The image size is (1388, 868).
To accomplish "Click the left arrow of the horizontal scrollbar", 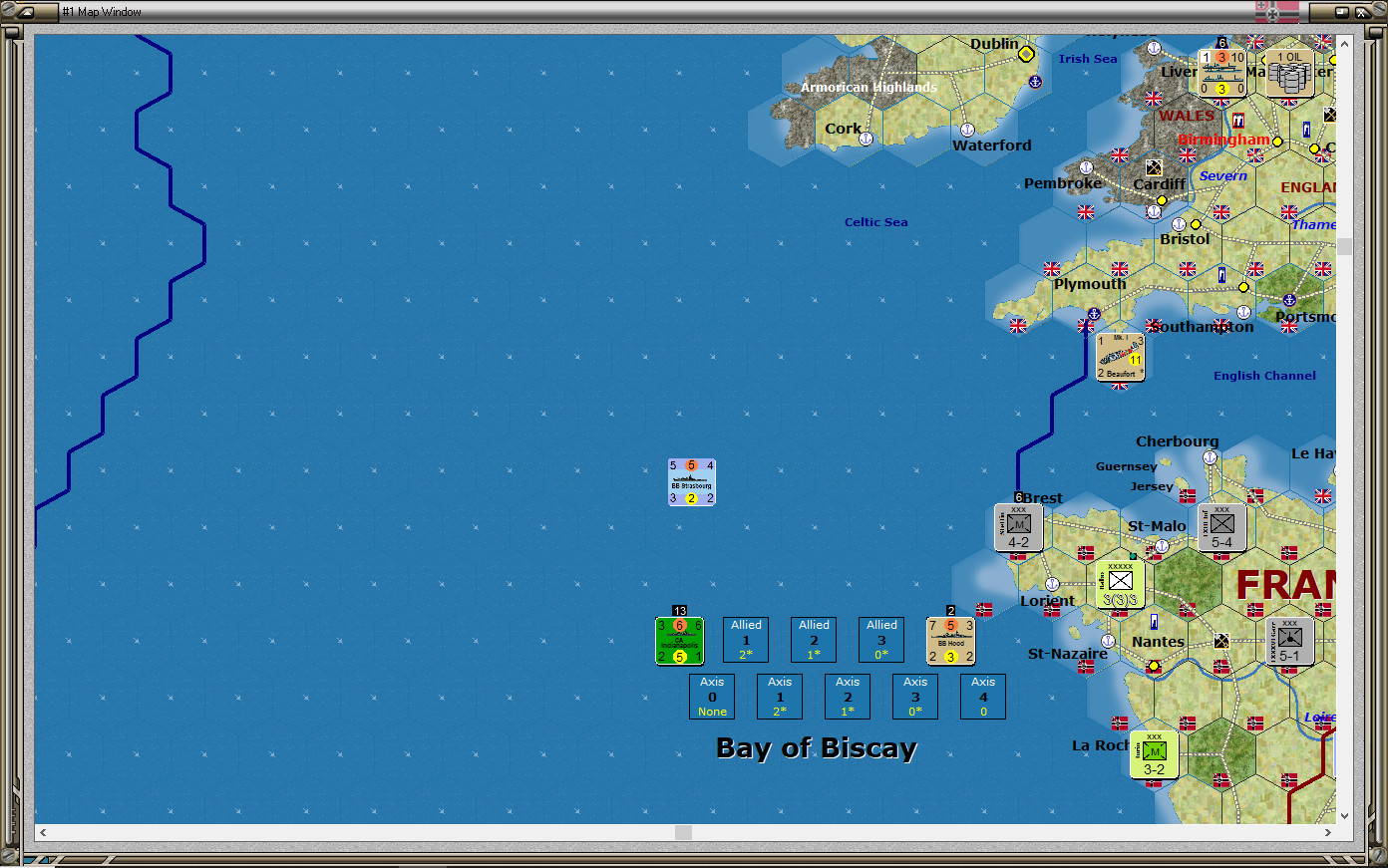I will click(x=42, y=832).
